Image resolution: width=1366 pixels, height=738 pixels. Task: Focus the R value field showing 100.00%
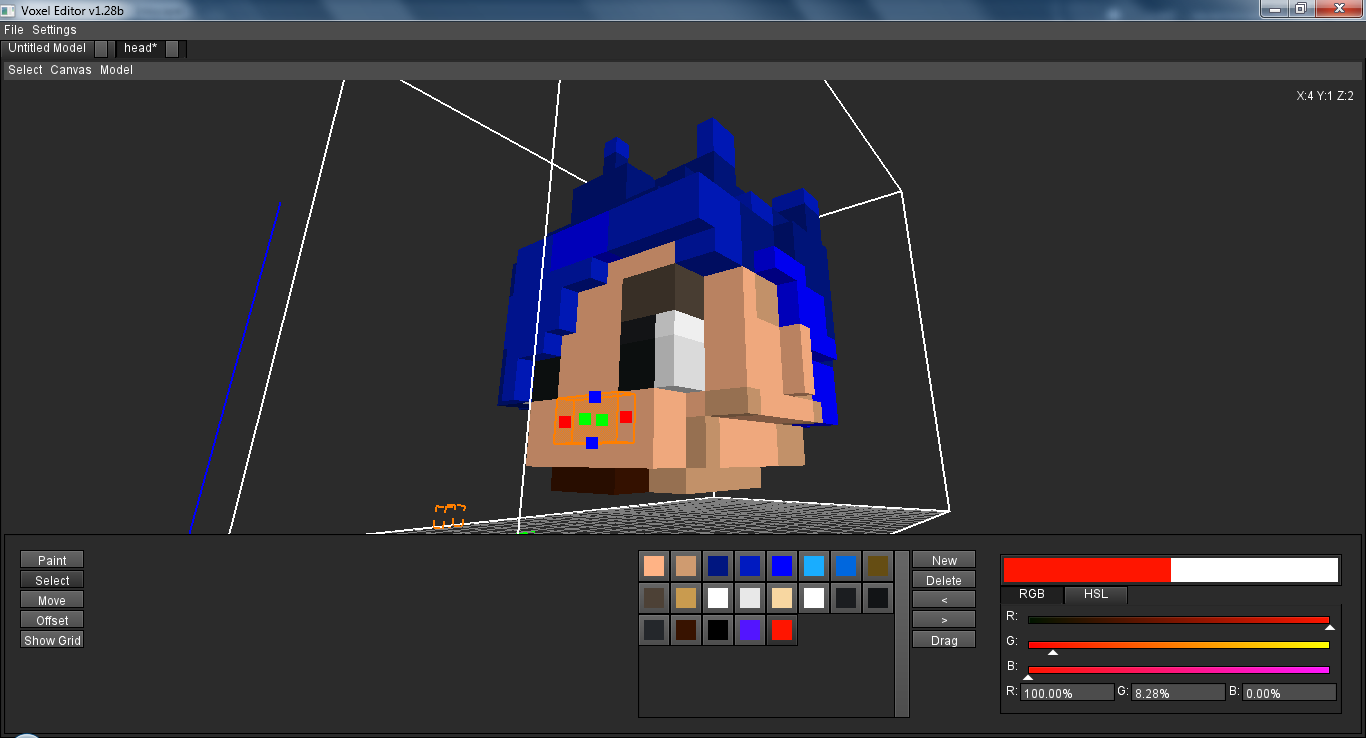click(x=1067, y=692)
